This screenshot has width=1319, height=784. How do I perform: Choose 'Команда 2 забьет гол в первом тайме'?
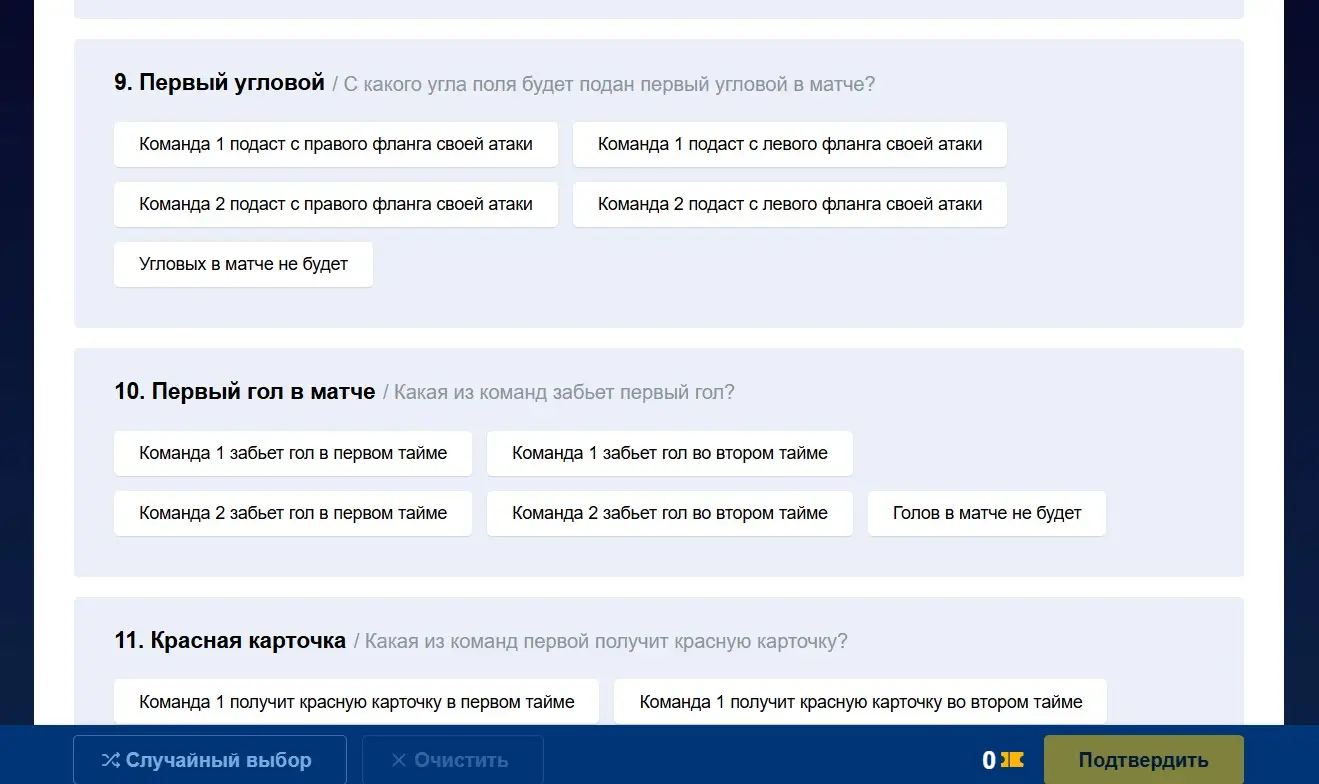coord(293,513)
